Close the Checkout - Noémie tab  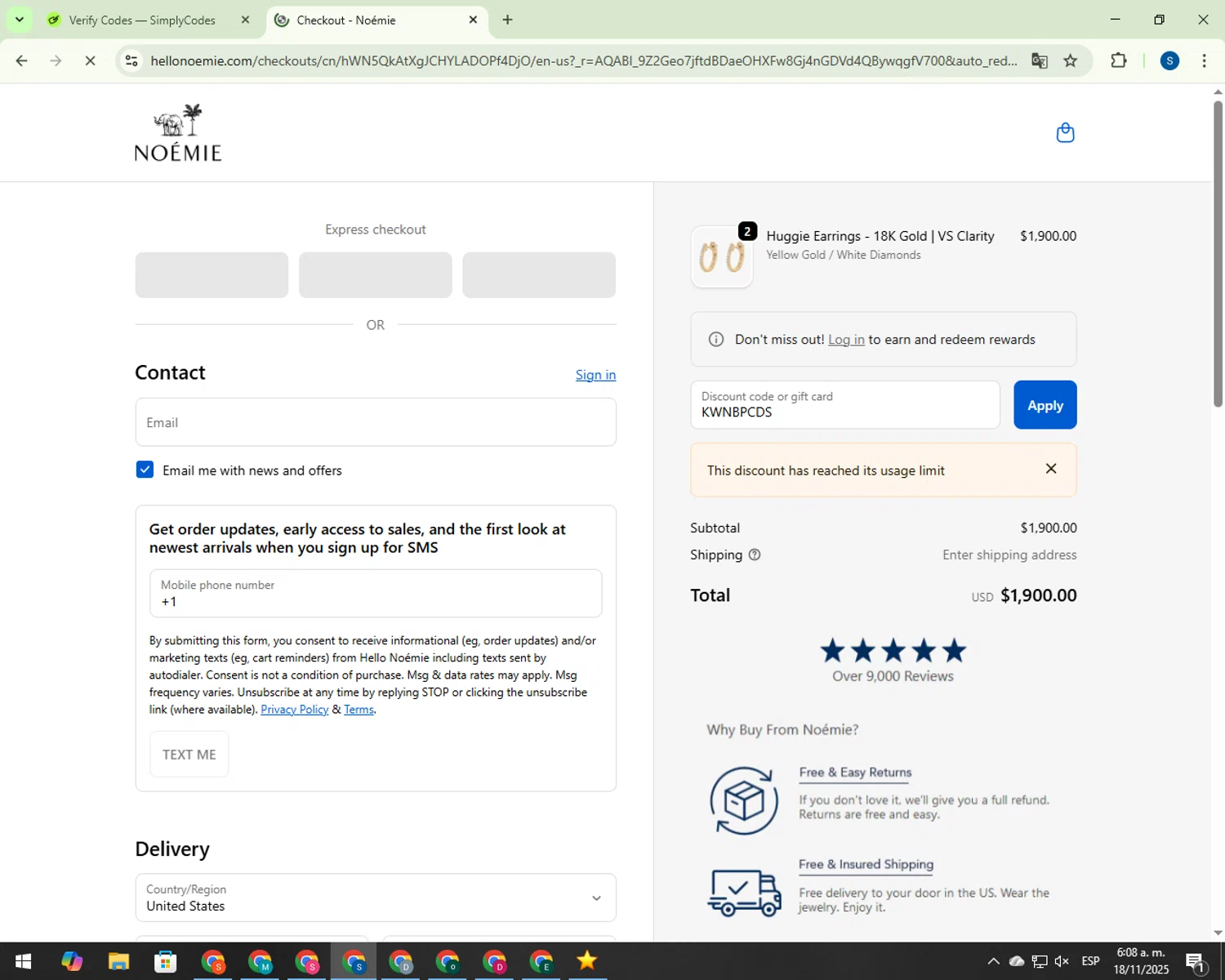[473, 20]
